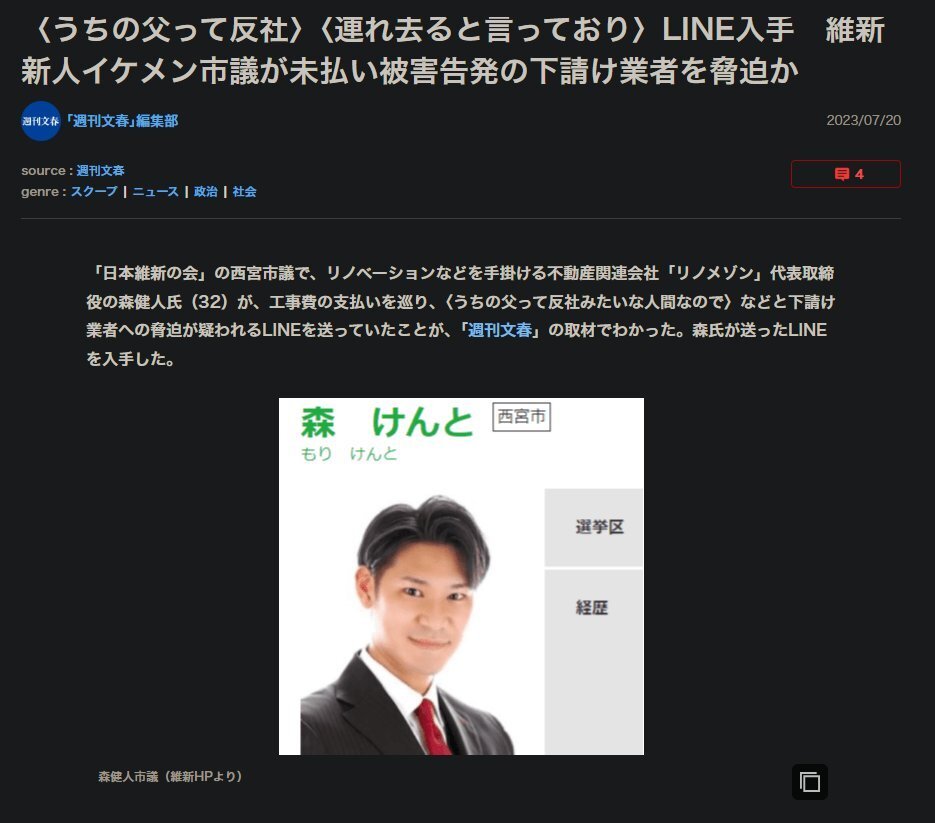
Task: Select the ニュース genre link
Action: tap(155, 191)
